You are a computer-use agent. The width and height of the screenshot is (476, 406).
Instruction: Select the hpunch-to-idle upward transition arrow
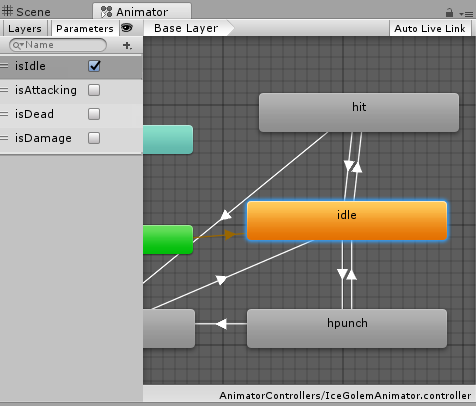click(x=352, y=274)
